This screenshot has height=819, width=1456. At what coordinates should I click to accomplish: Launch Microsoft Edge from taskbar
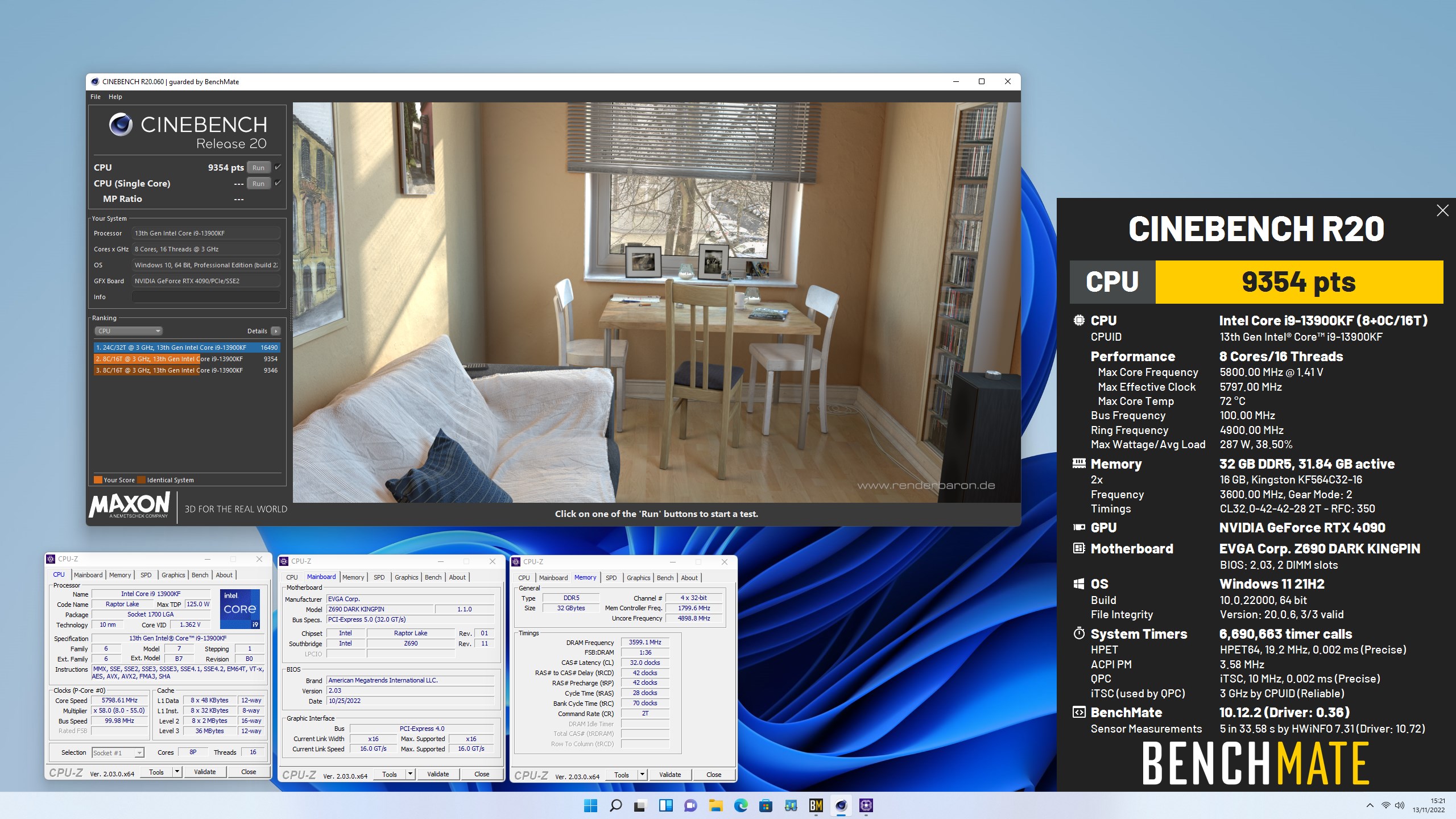(x=741, y=805)
